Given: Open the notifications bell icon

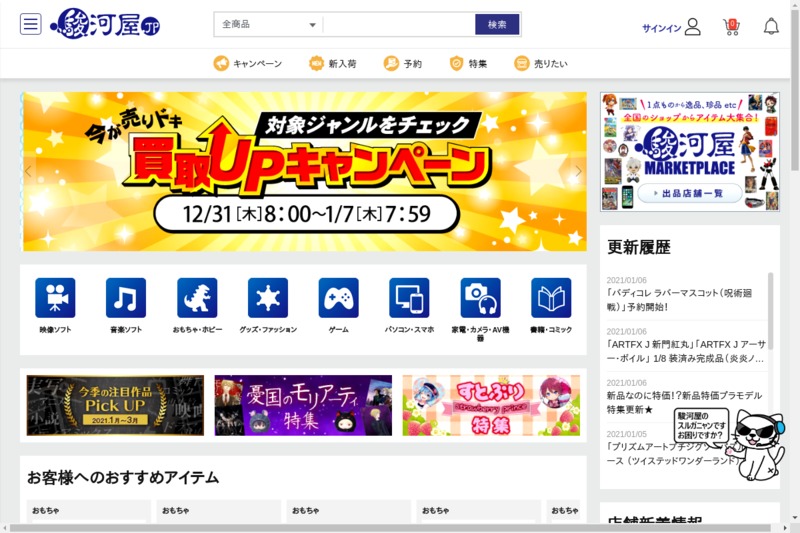Looking at the screenshot, I should [x=771, y=26].
